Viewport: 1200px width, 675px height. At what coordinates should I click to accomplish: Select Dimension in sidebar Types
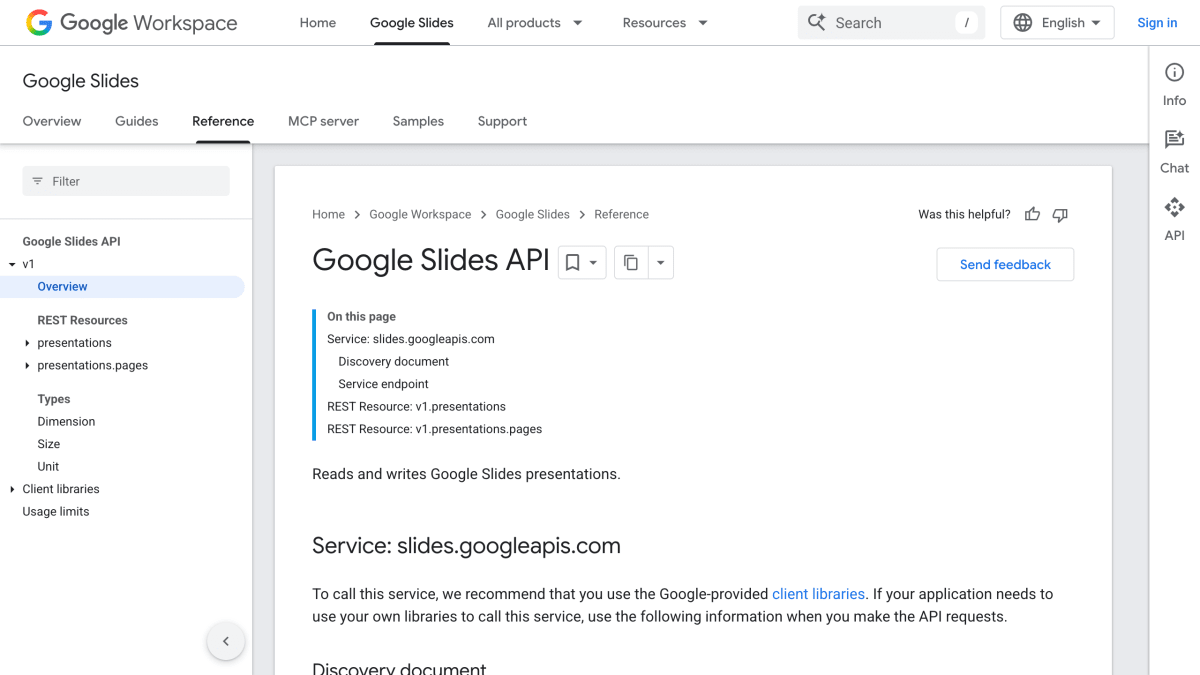coord(66,422)
